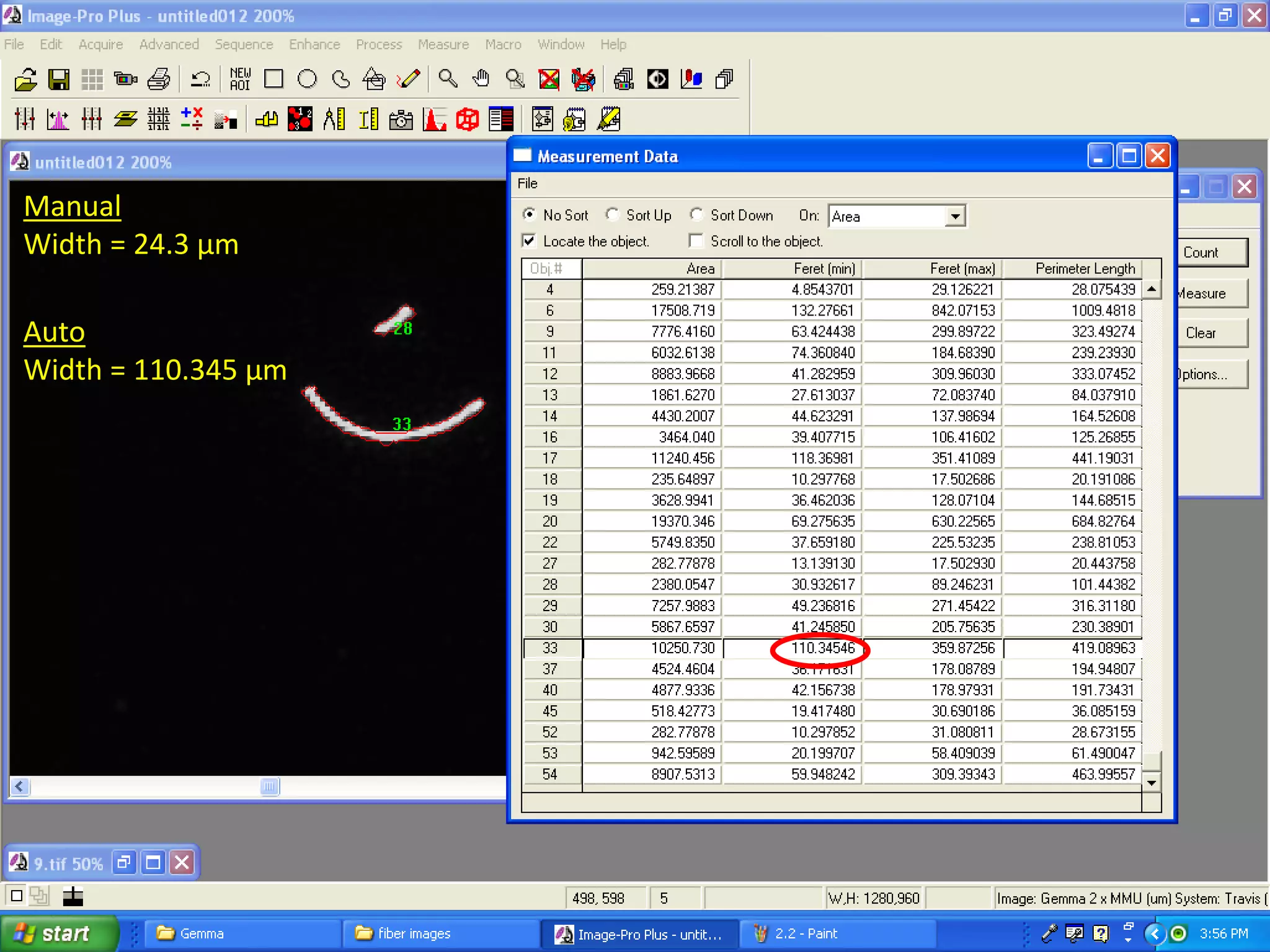Open the bitmap analysis table icon
The height and width of the screenshot is (952, 1270).
click(x=501, y=118)
